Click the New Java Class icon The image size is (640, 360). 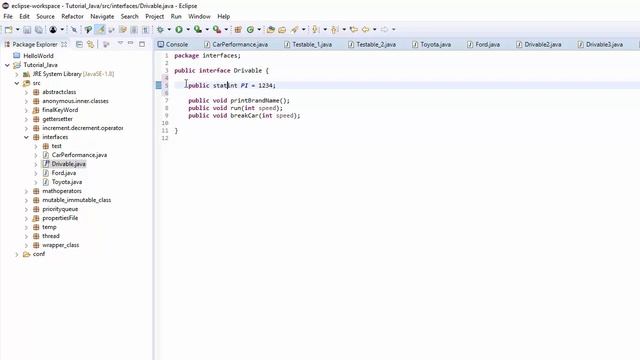250,29
